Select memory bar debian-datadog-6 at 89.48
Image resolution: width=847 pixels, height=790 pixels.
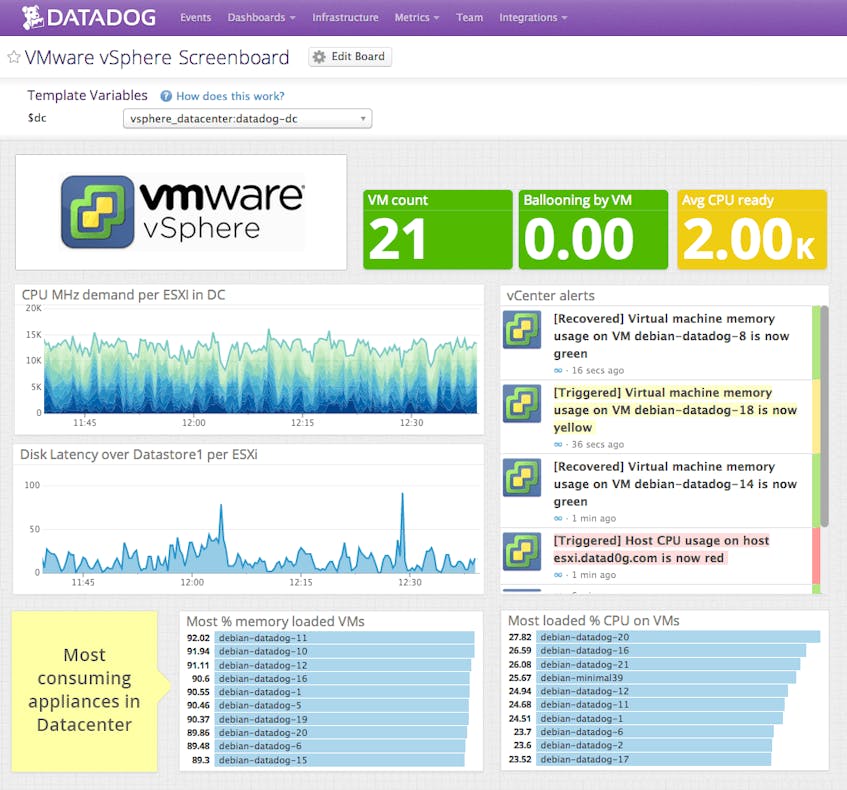click(340, 746)
